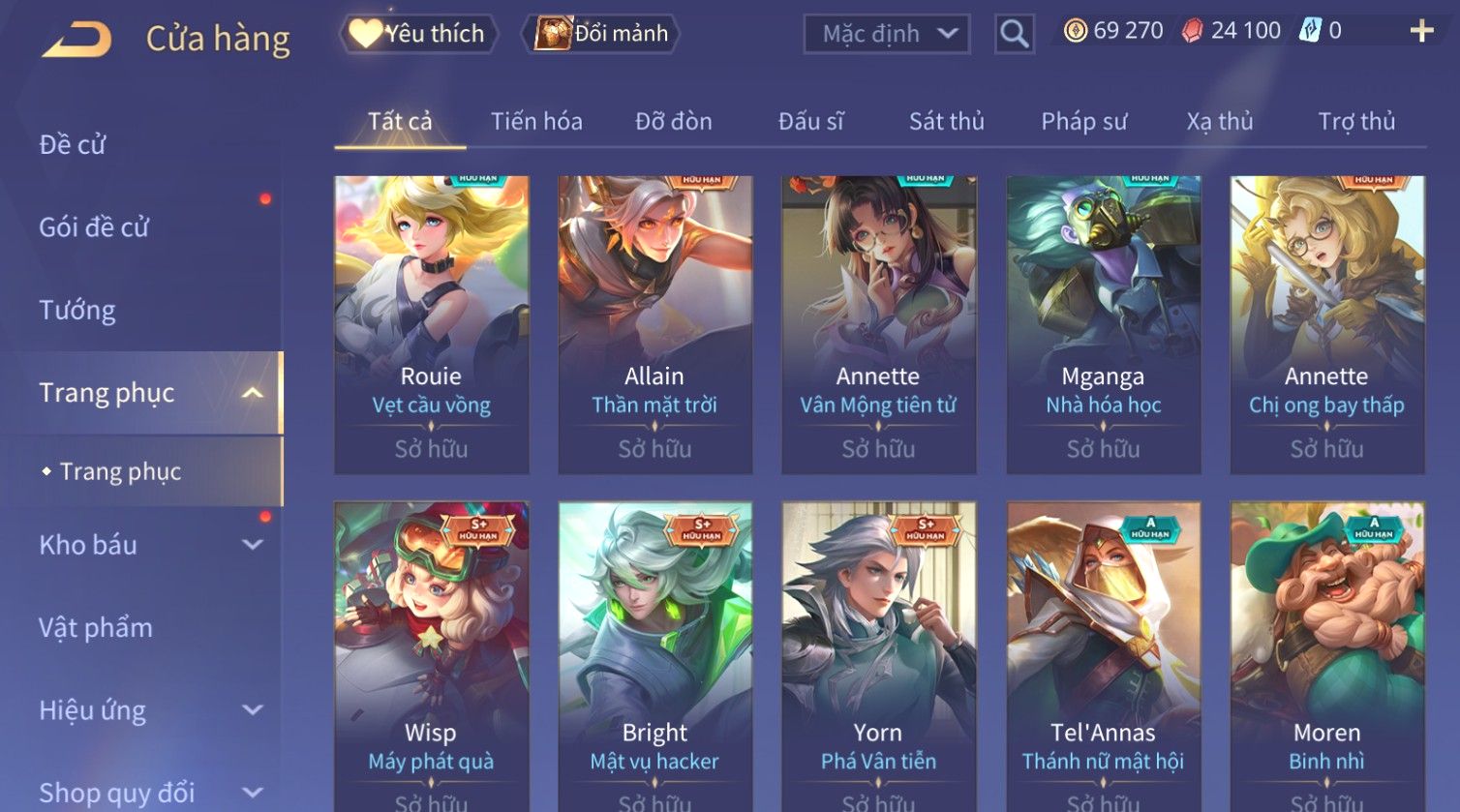Screen dimensions: 1460x812
Task: Click the chest icon in Đổi mảnh
Action: point(553,33)
